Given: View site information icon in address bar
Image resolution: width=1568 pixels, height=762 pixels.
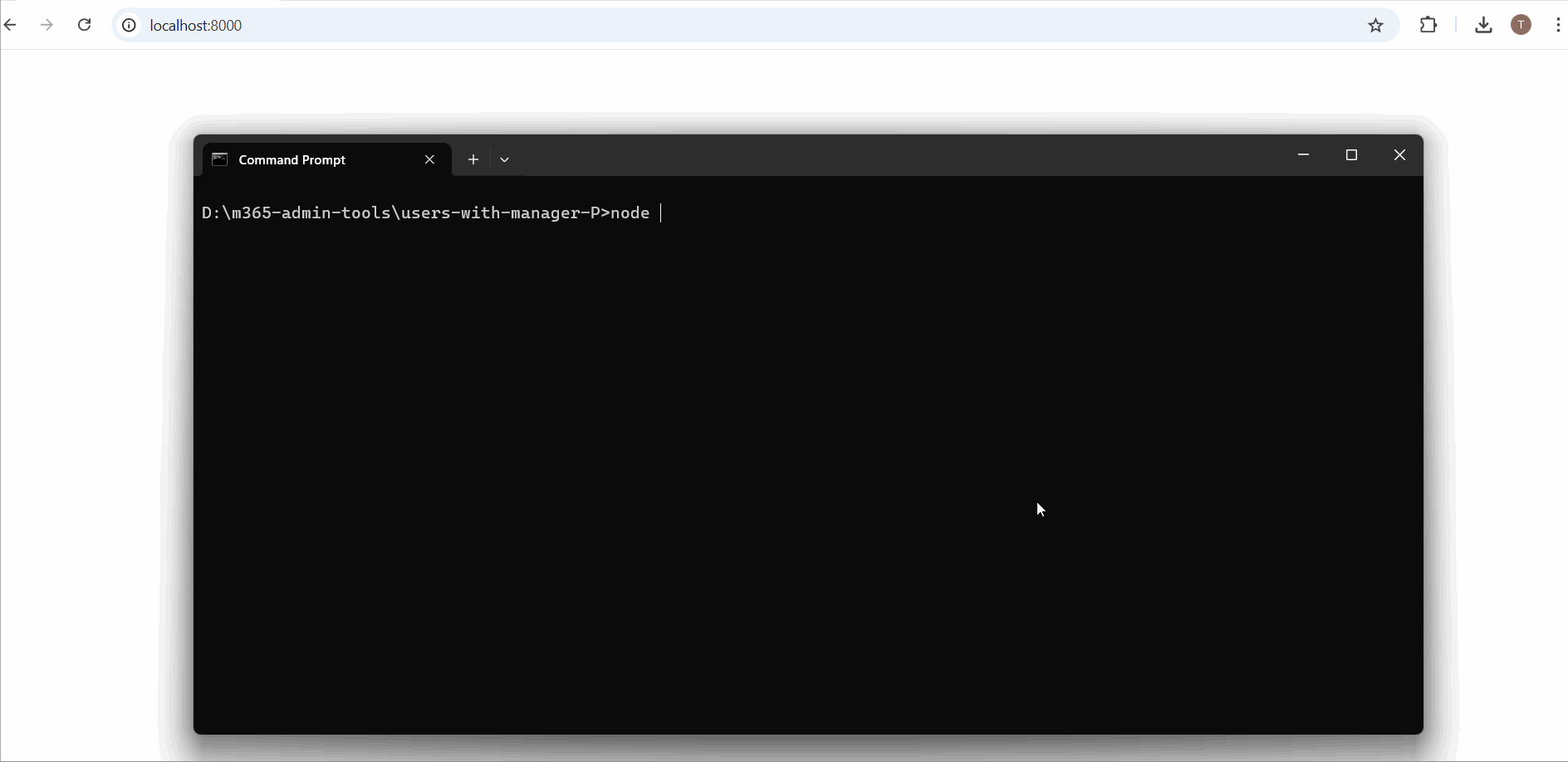Looking at the screenshot, I should [x=129, y=26].
